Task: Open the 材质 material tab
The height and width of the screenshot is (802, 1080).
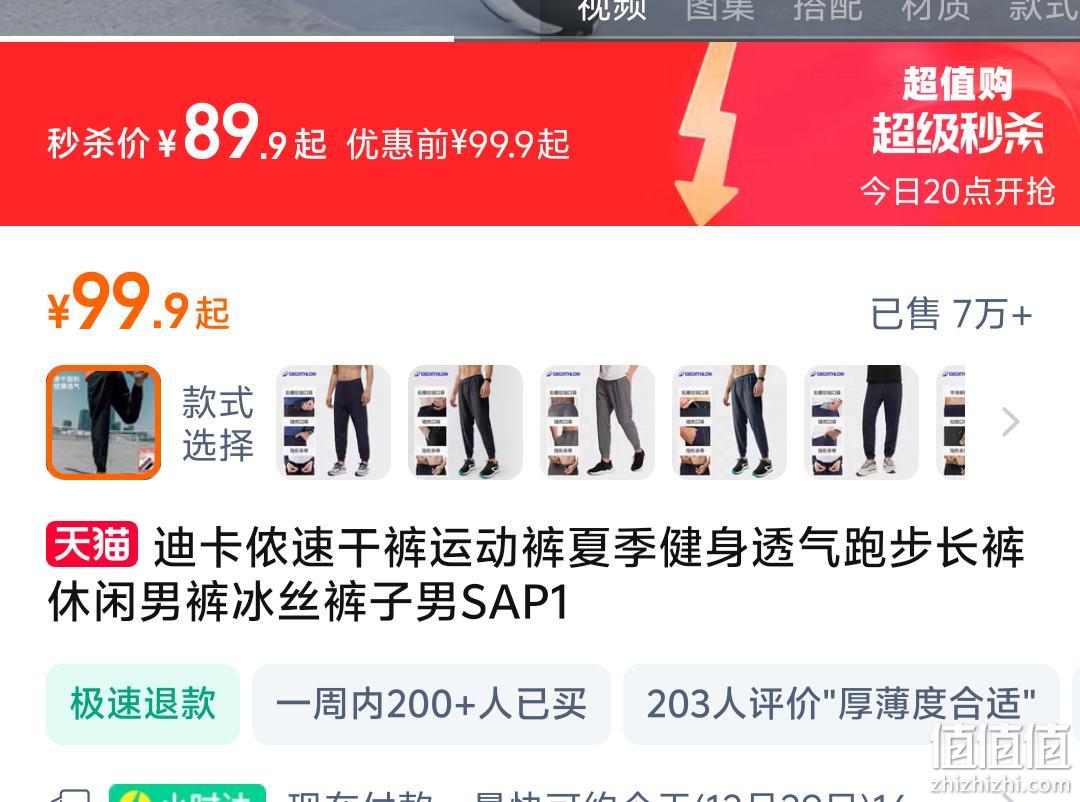Action: click(935, 9)
